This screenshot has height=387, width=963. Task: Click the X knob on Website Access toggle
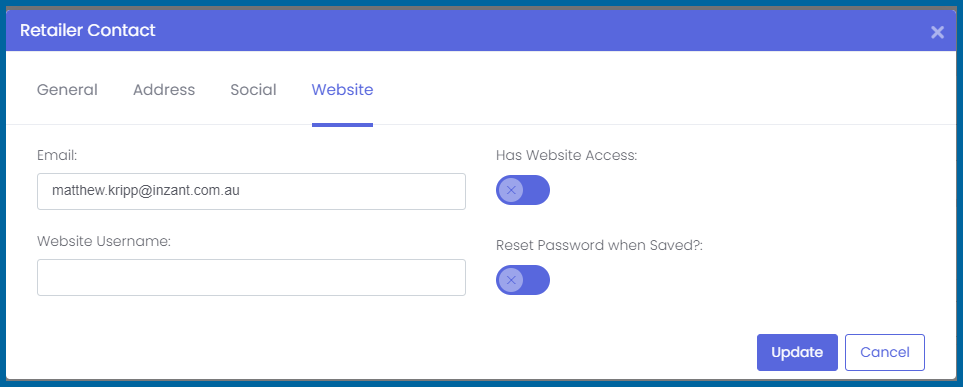tap(510, 190)
